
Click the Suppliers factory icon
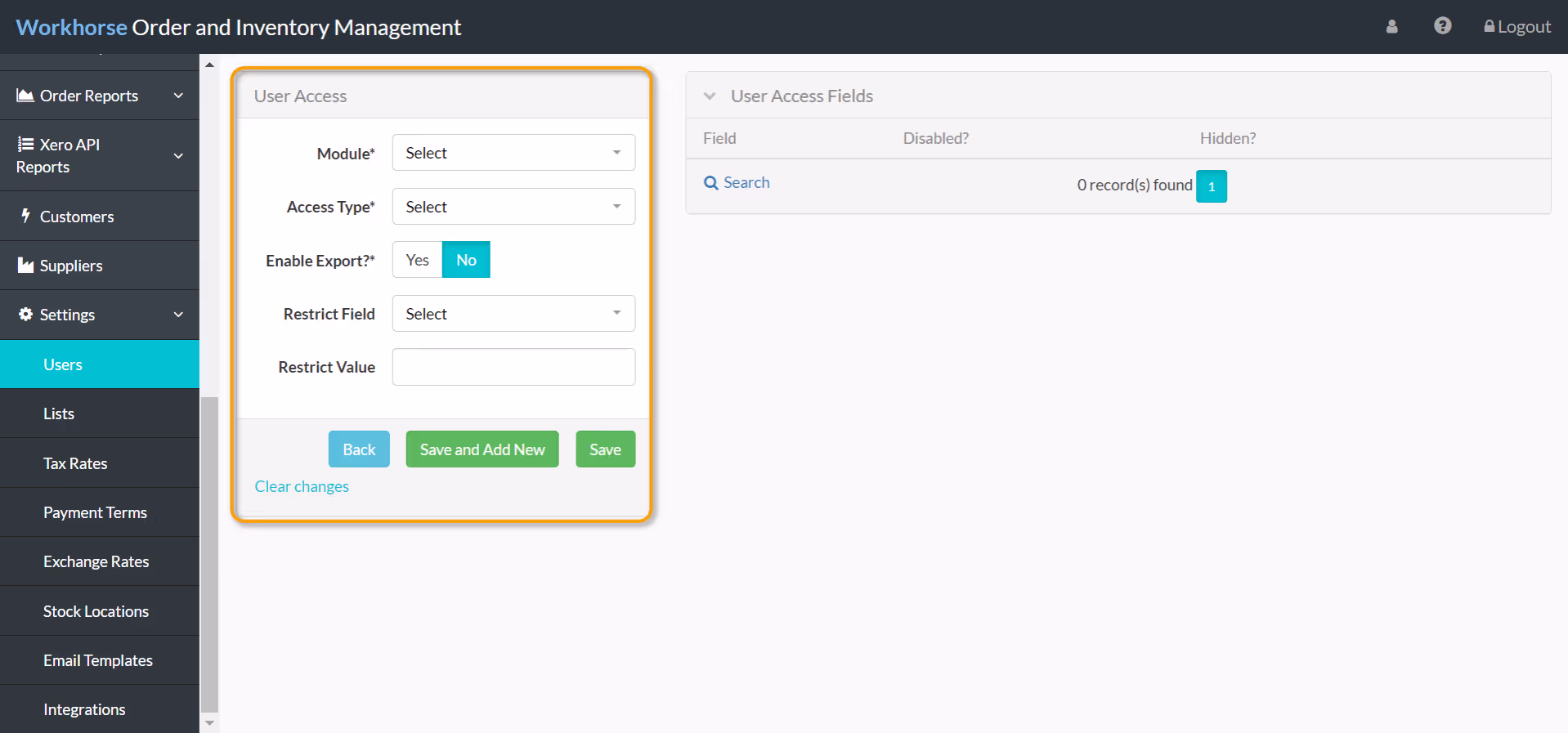click(x=25, y=266)
